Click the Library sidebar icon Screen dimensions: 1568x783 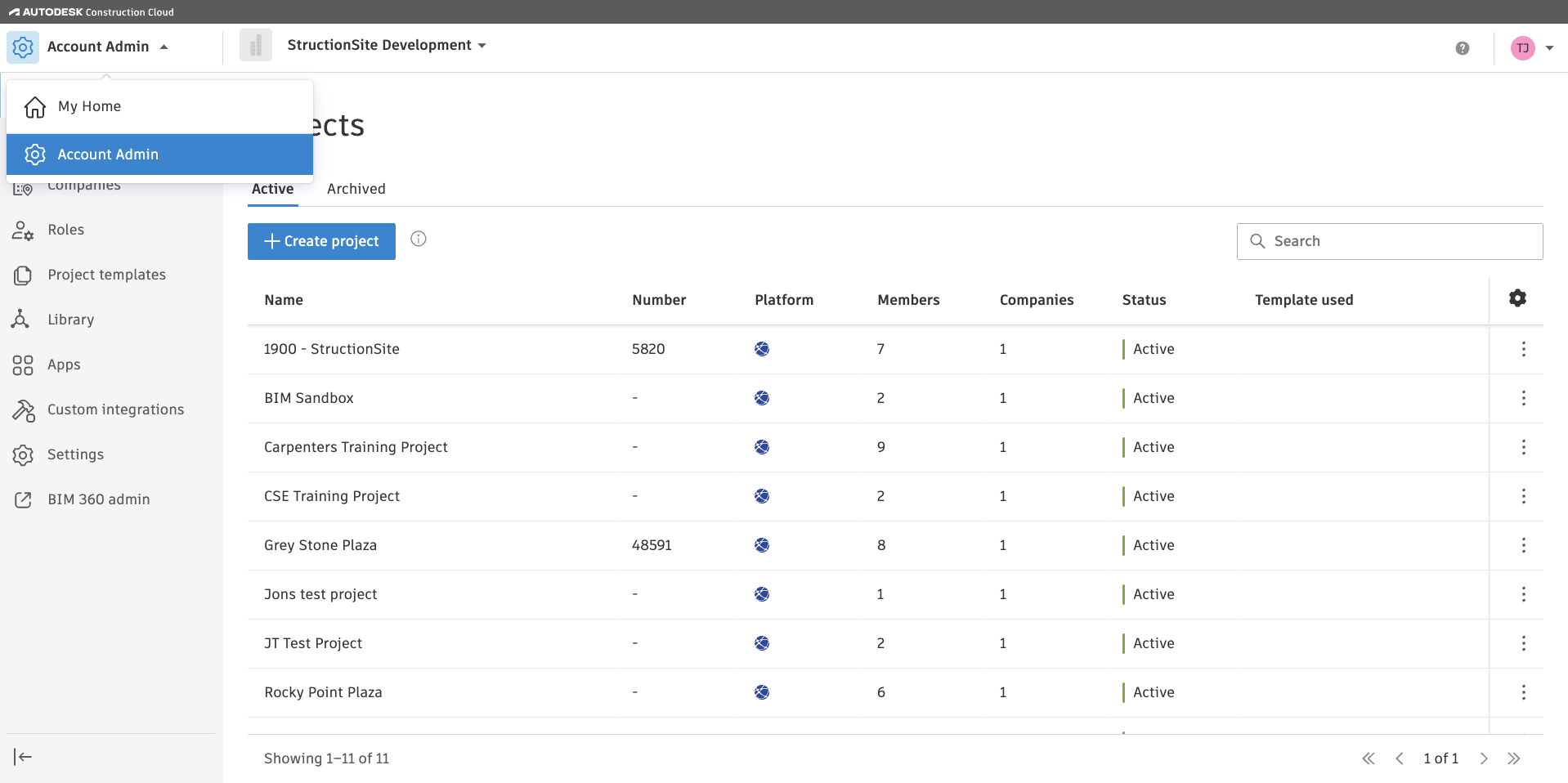coord(21,320)
